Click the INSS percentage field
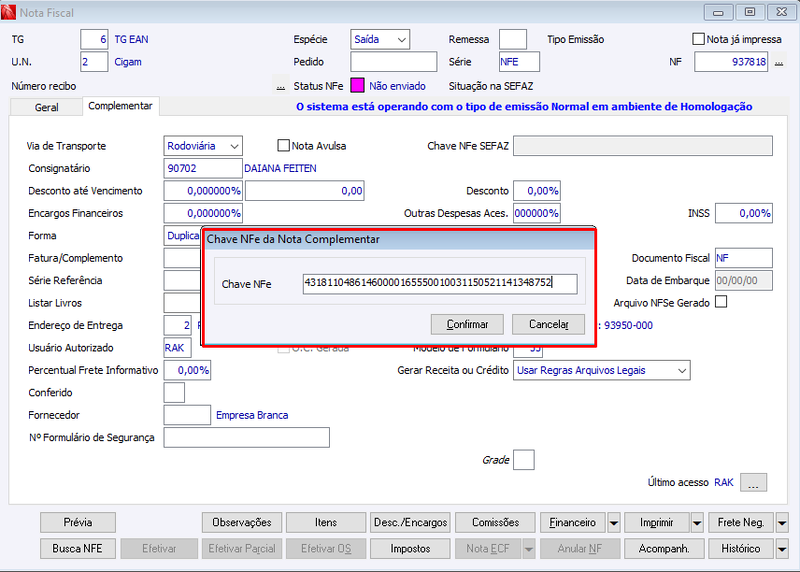Screen dimensions: 800x572 pos(744,213)
